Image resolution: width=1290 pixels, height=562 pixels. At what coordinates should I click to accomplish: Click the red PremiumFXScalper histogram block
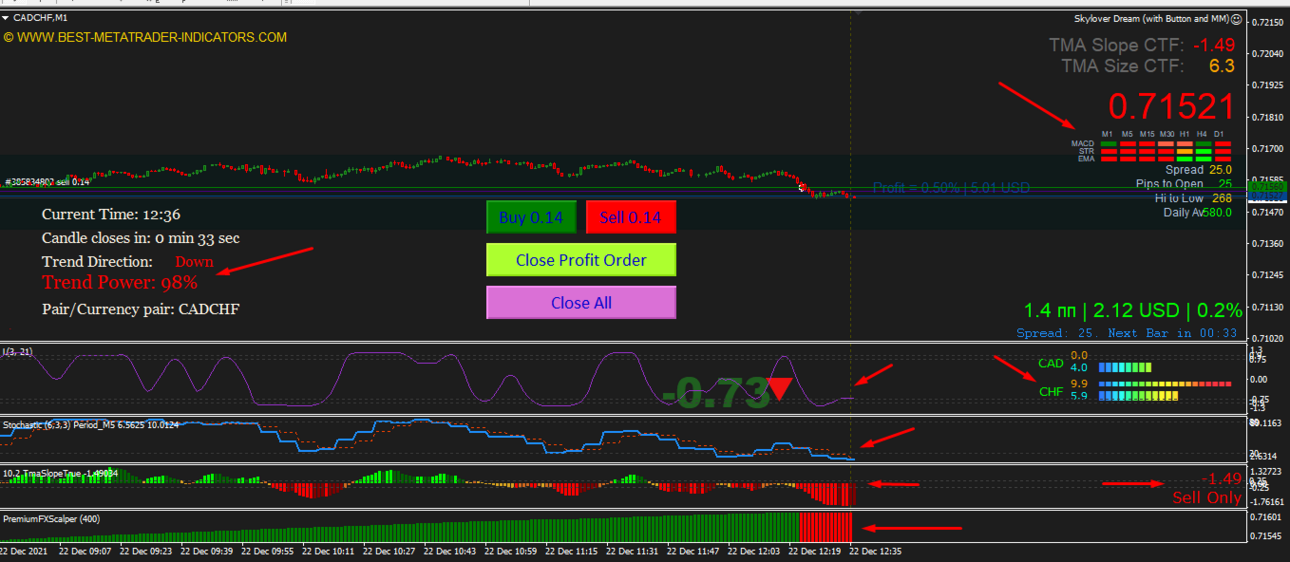826,526
